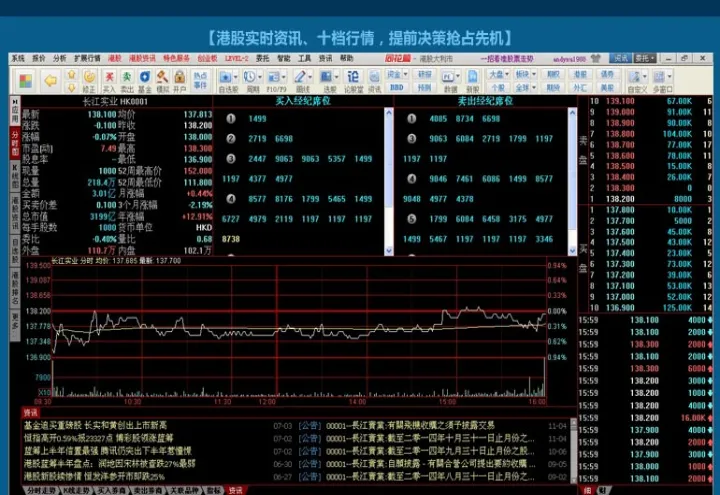Open the 系统 menu
Viewport: 720px width, 495px height.
click(18, 58)
